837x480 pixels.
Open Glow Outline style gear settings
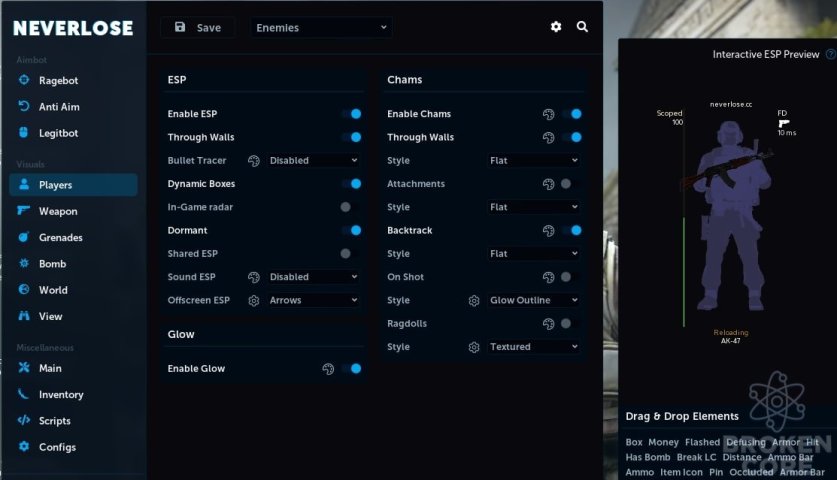(x=473, y=301)
